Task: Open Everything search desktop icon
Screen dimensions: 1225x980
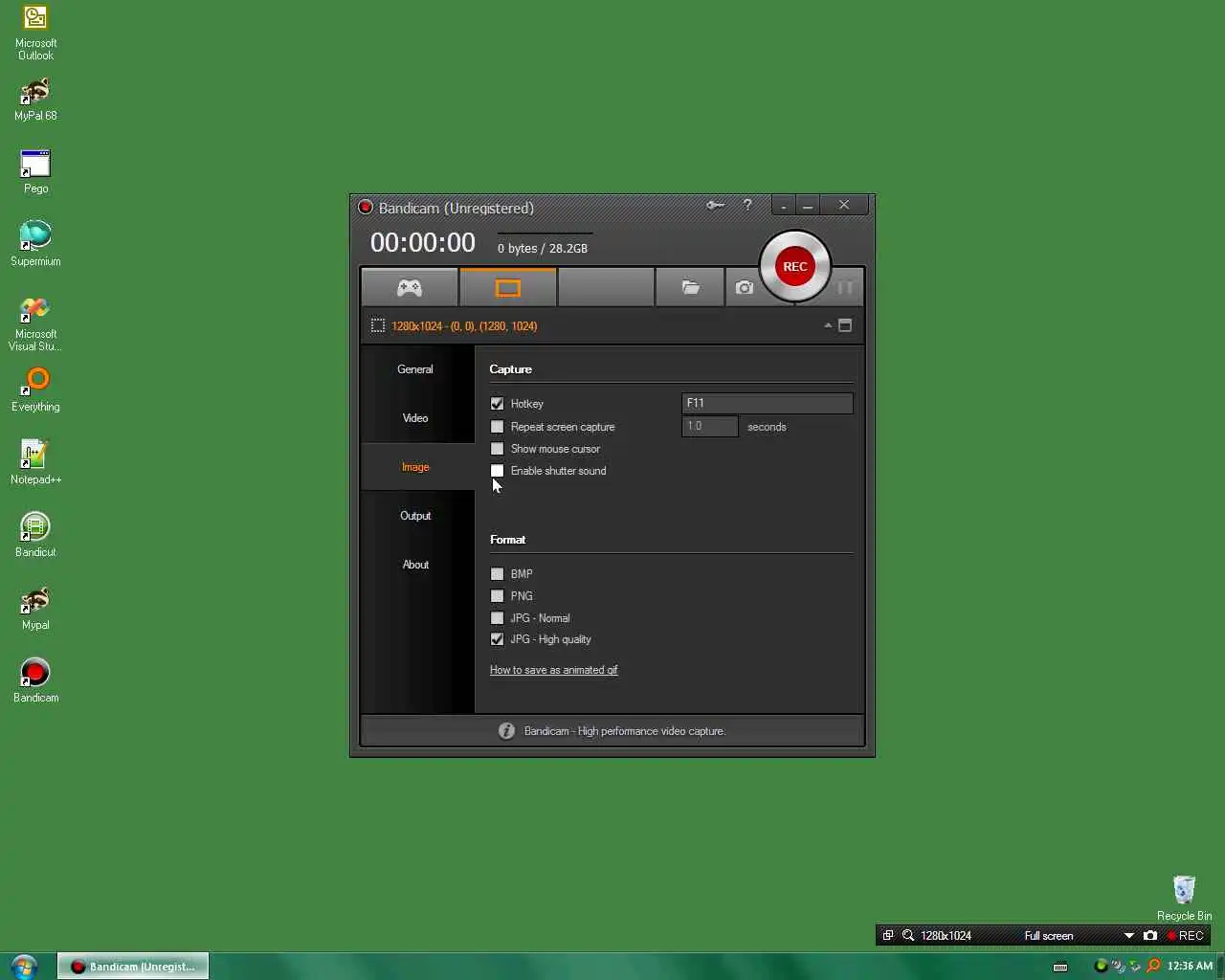Action: pyautogui.click(x=35, y=390)
